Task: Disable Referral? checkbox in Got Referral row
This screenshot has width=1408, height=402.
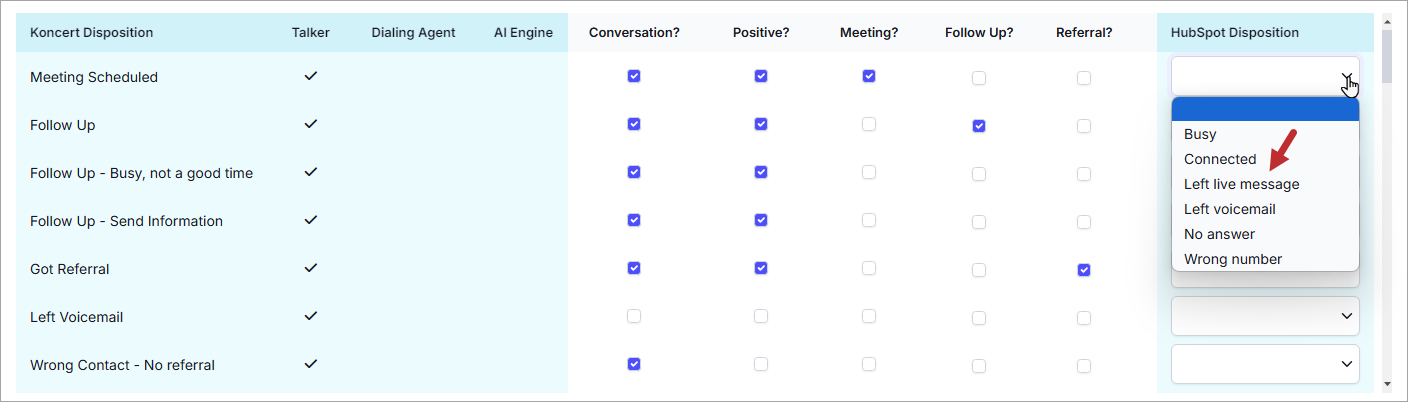Action: pos(1084,270)
